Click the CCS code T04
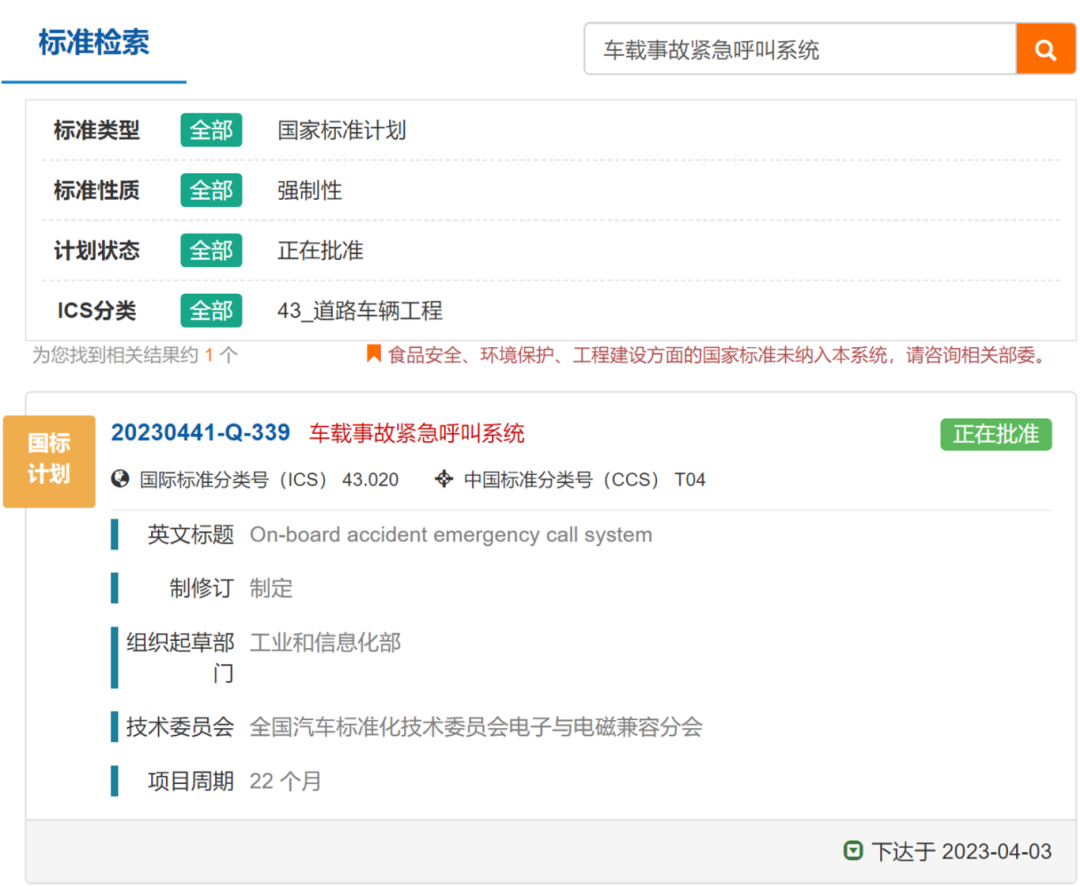 690,480
